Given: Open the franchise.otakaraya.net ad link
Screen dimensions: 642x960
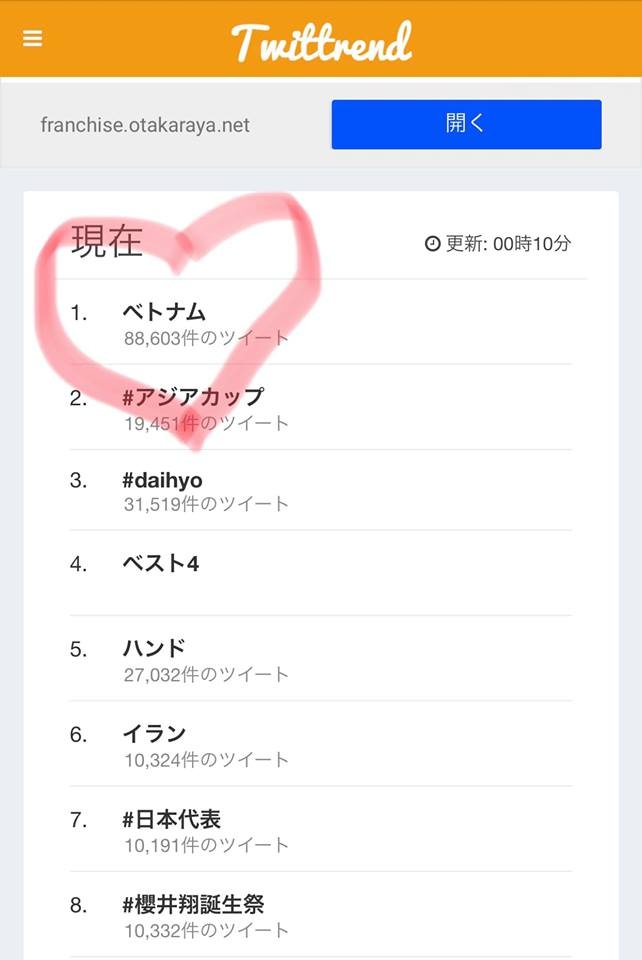Looking at the screenshot, I should click(145, 125).
